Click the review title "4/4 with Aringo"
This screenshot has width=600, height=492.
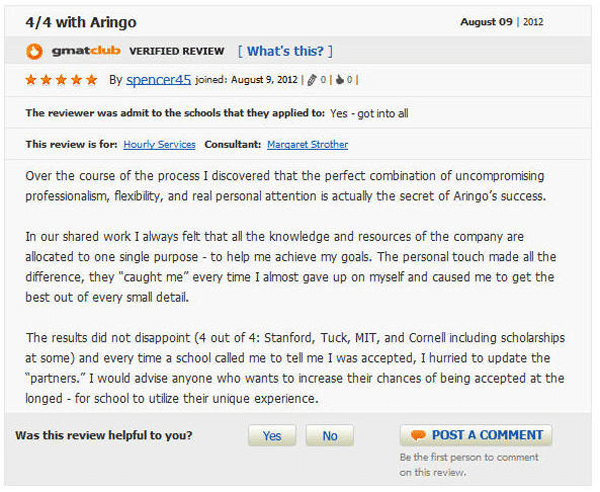click(x=81, y=22)
